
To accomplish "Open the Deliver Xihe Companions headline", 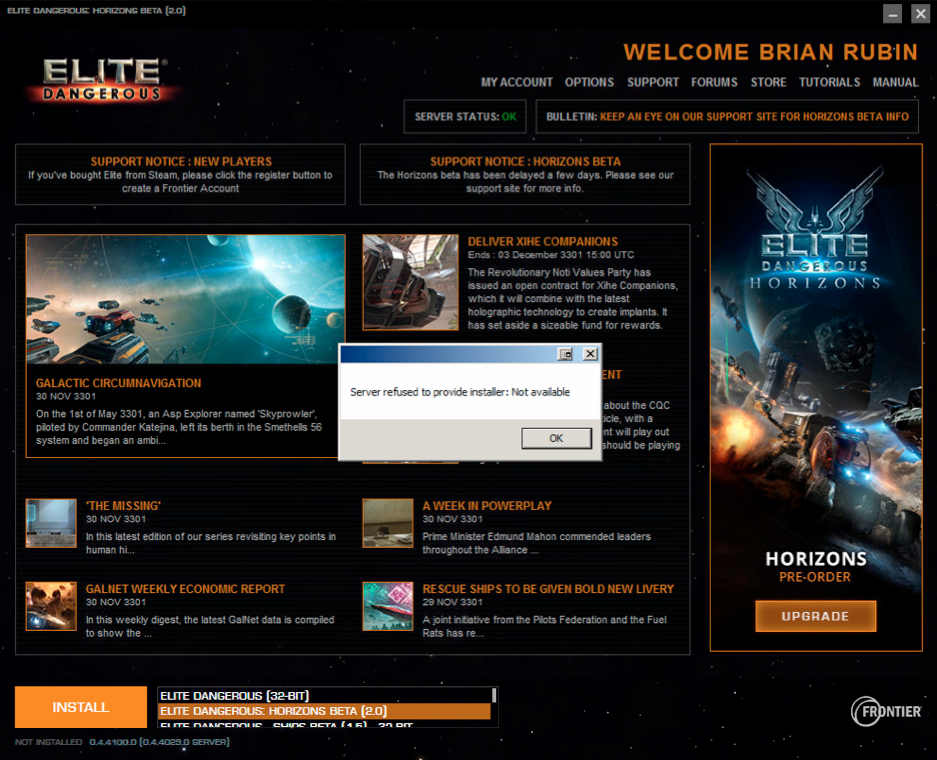I will 543,241.
